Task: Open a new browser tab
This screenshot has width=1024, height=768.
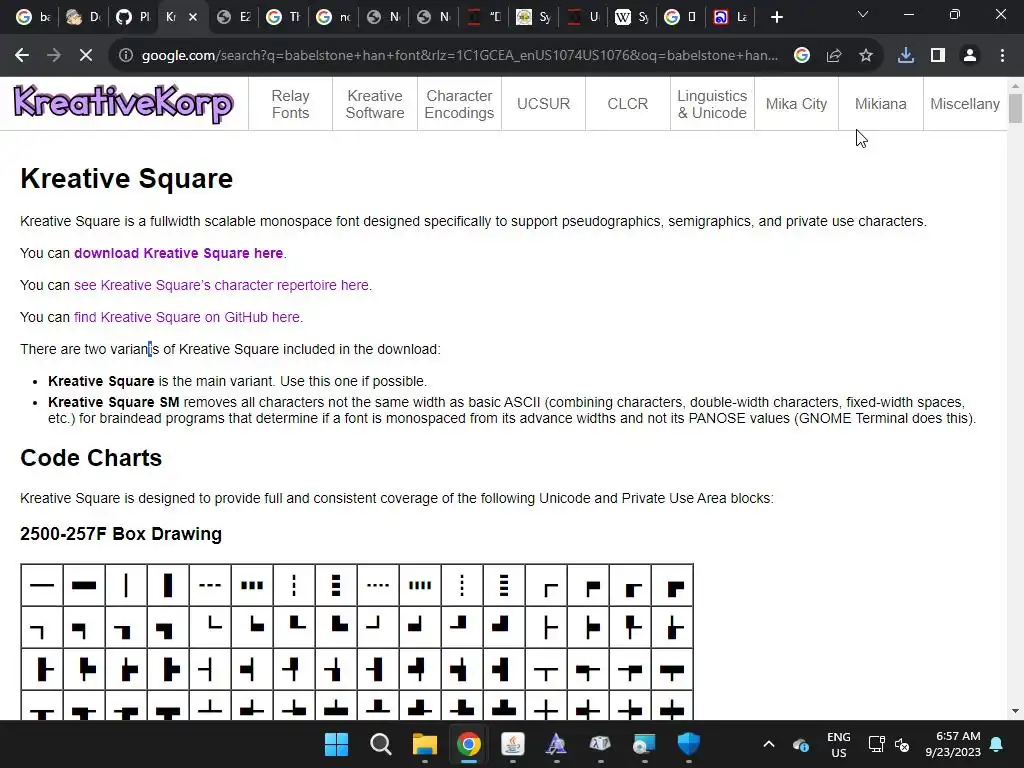Action: 776,17
